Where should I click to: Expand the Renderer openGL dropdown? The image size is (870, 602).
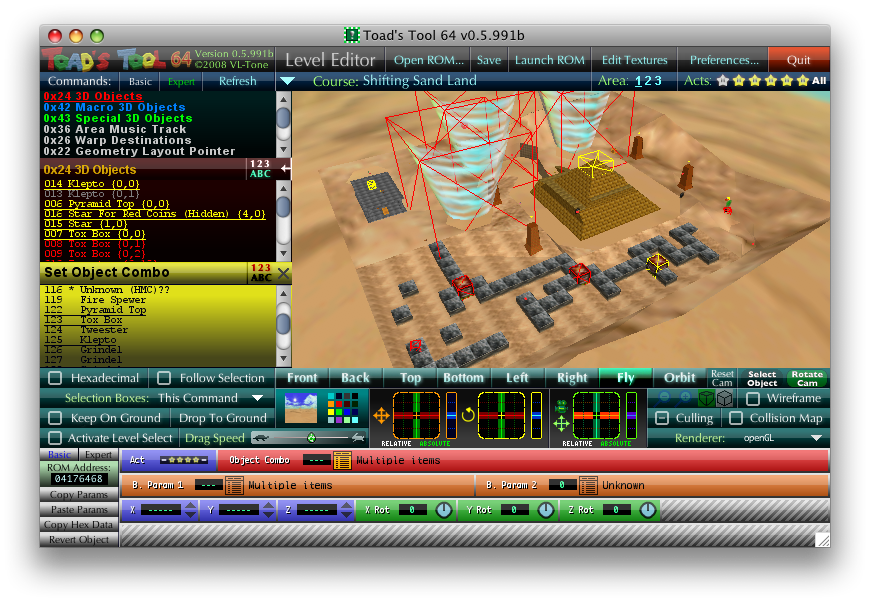816,437
